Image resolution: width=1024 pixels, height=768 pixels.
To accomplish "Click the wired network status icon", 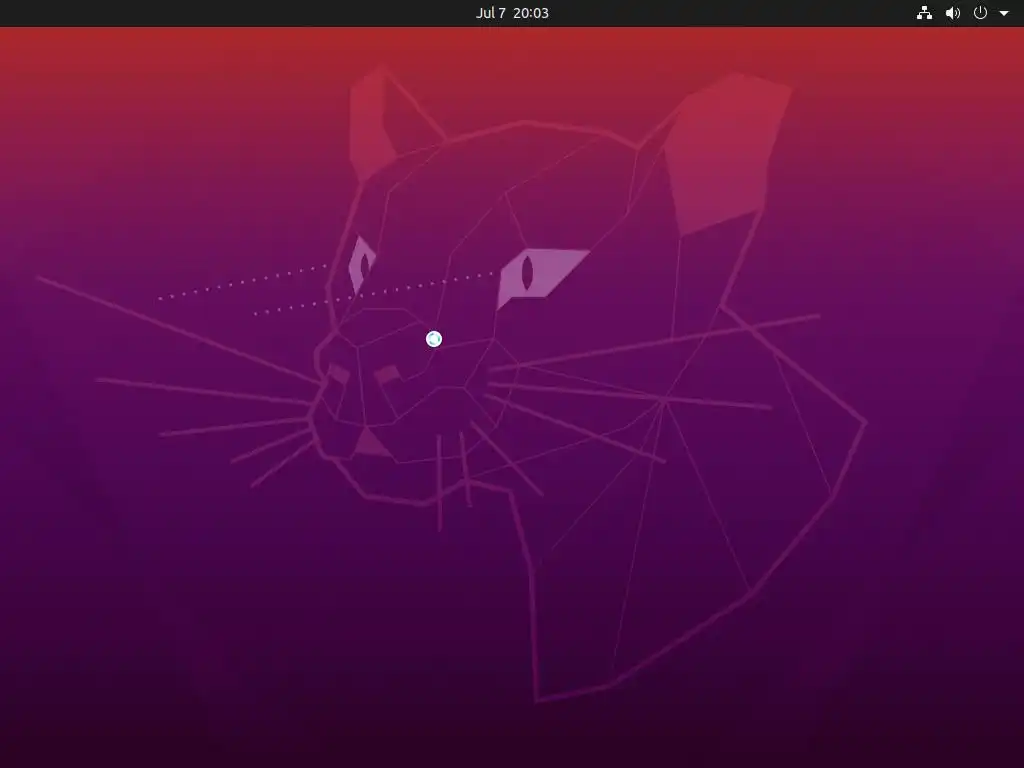I will [924, 13].
